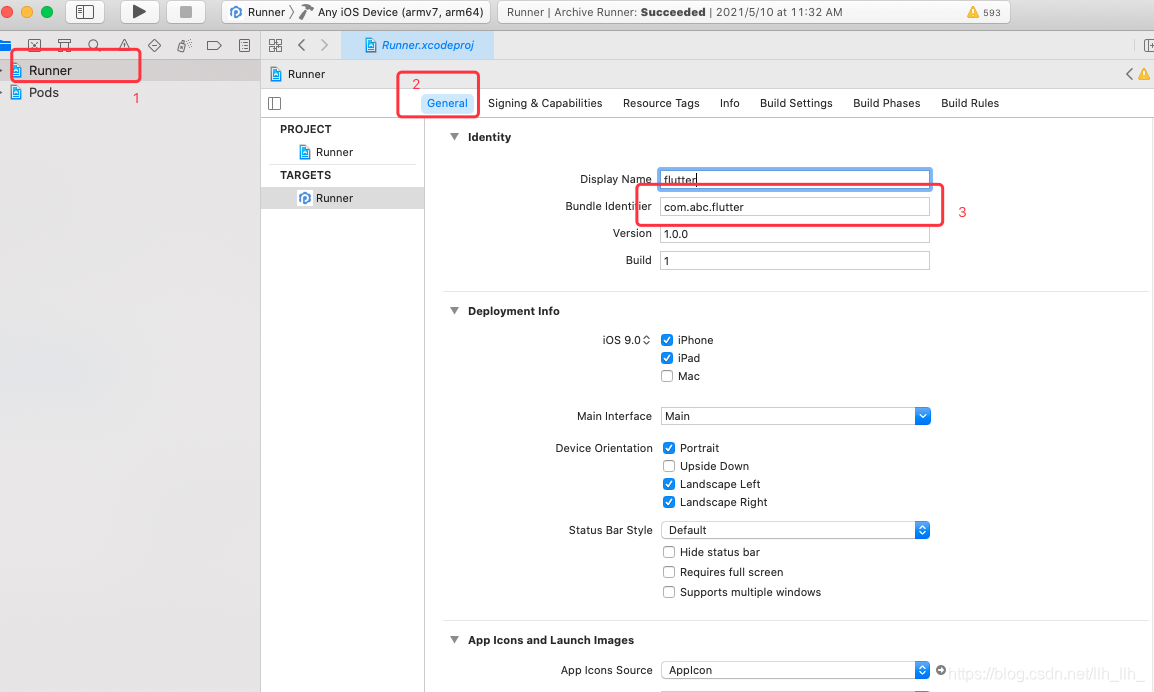Enable Requires full screen

[669, 572]
